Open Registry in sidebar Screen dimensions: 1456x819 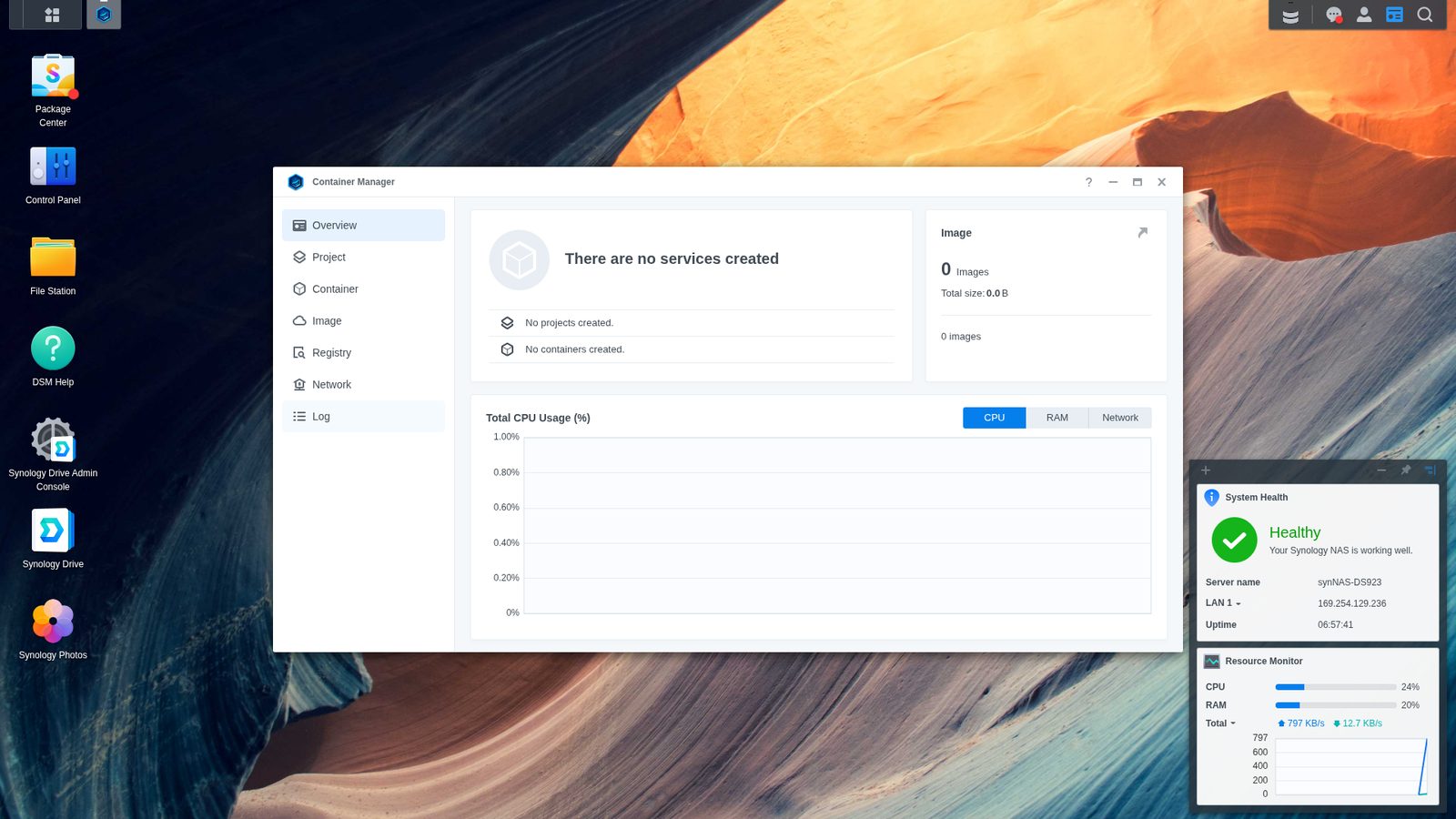click(363, 353)
